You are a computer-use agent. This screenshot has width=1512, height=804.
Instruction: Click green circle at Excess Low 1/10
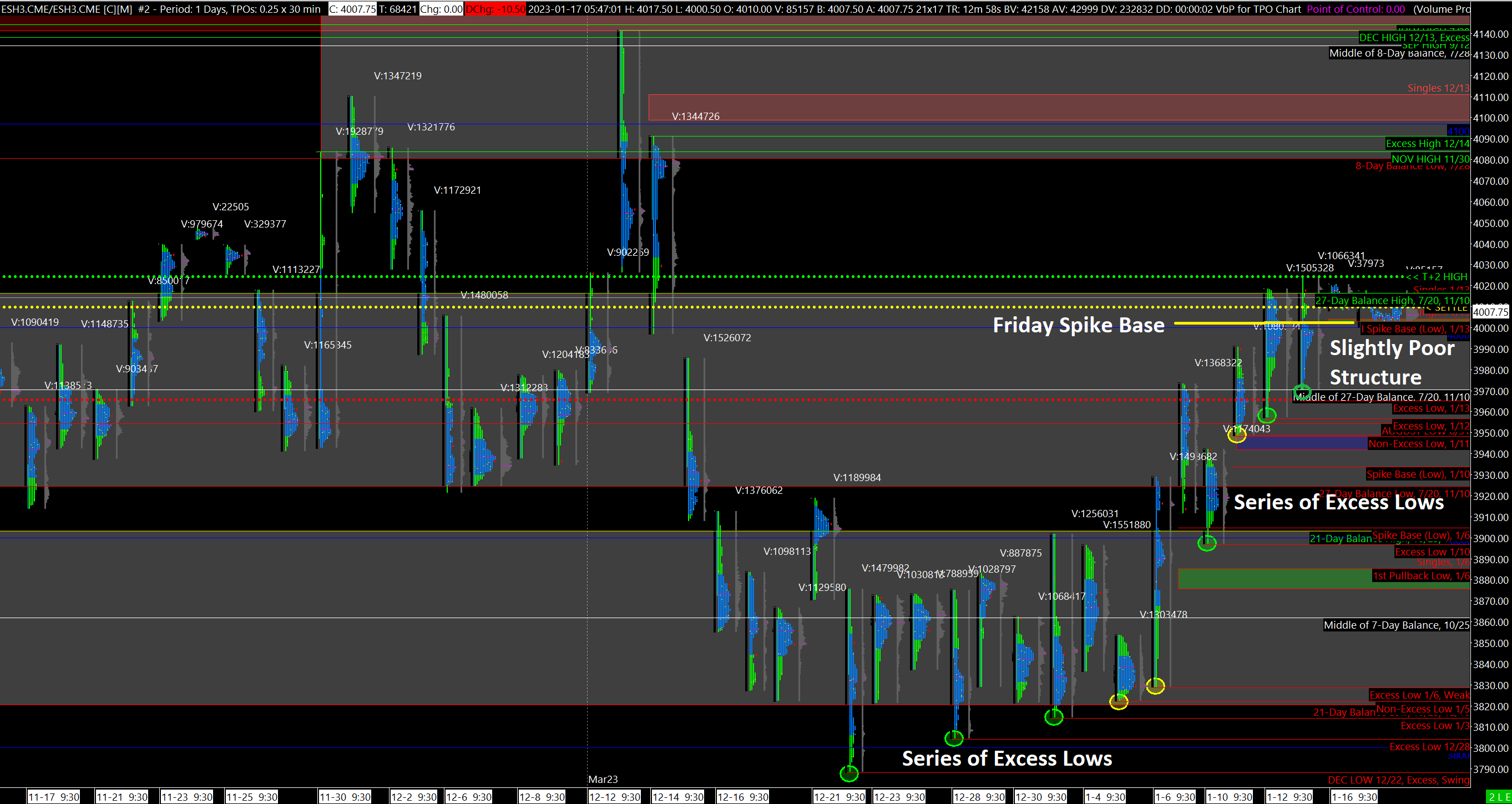[1207, 543]
